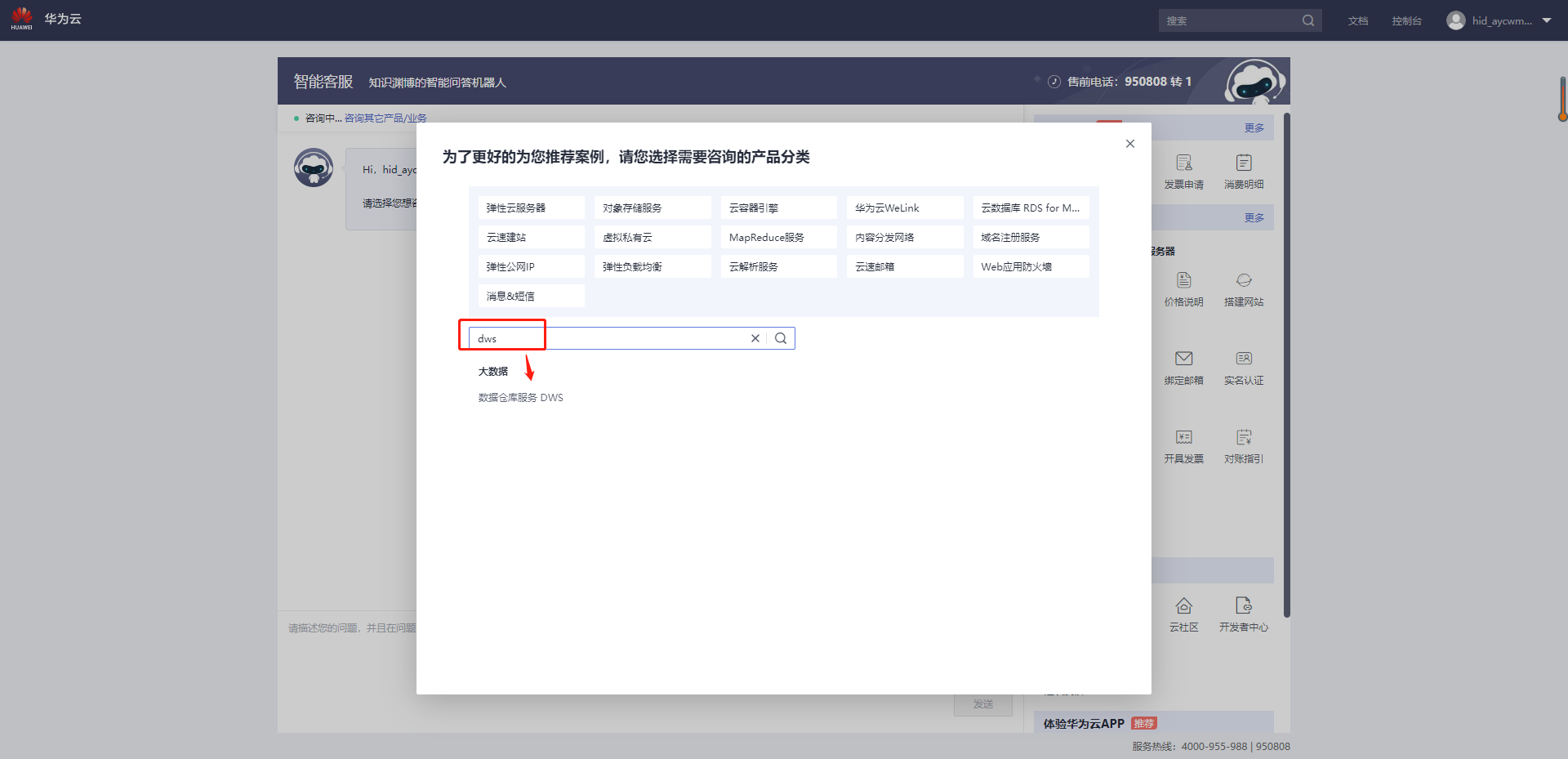Open the account dropdown next to hid_aycwm
This screenshot has width=1568, height=759.
1548,20
